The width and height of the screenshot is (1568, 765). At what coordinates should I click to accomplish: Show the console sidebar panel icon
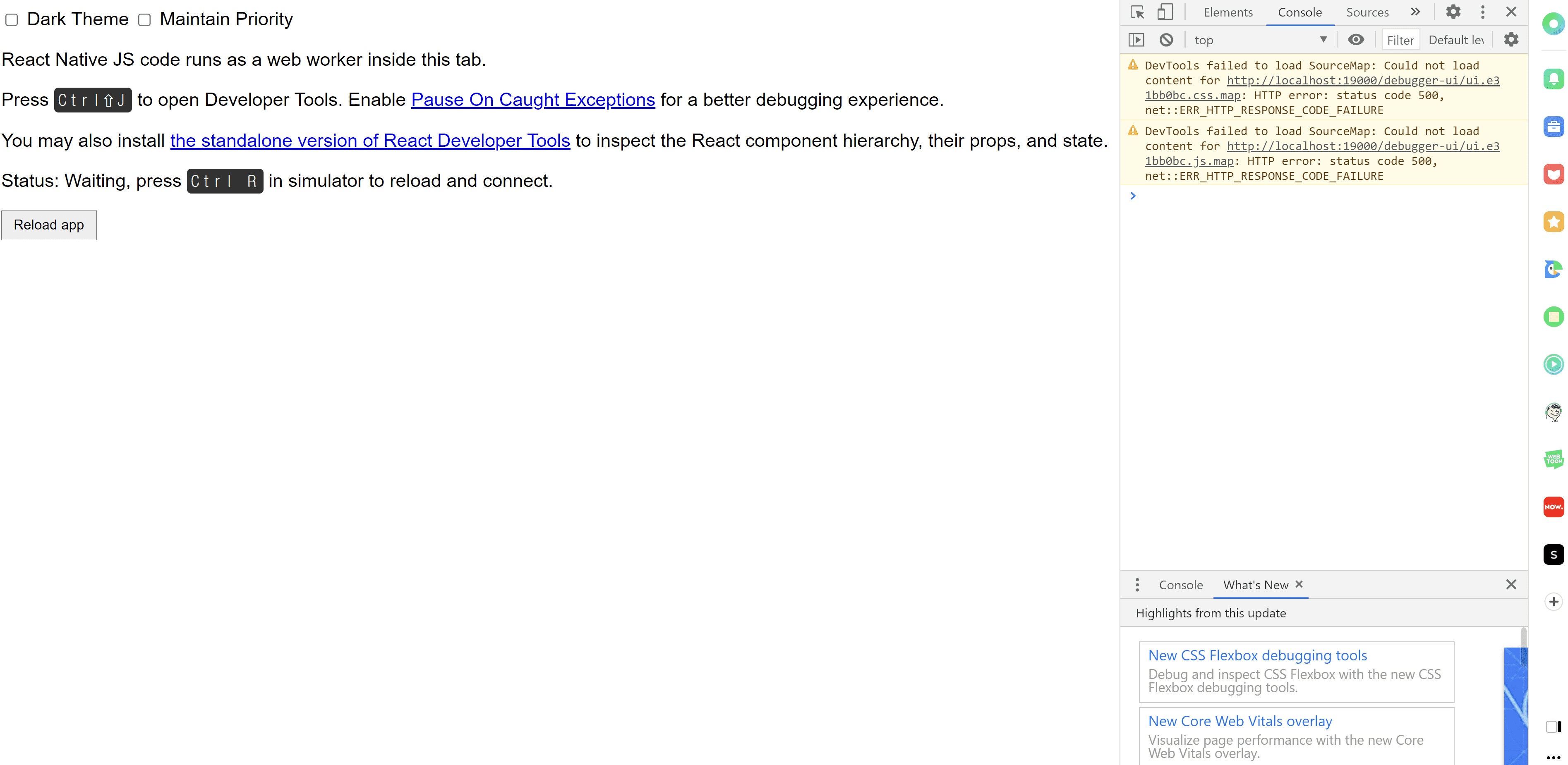(x=1136, y=40)
